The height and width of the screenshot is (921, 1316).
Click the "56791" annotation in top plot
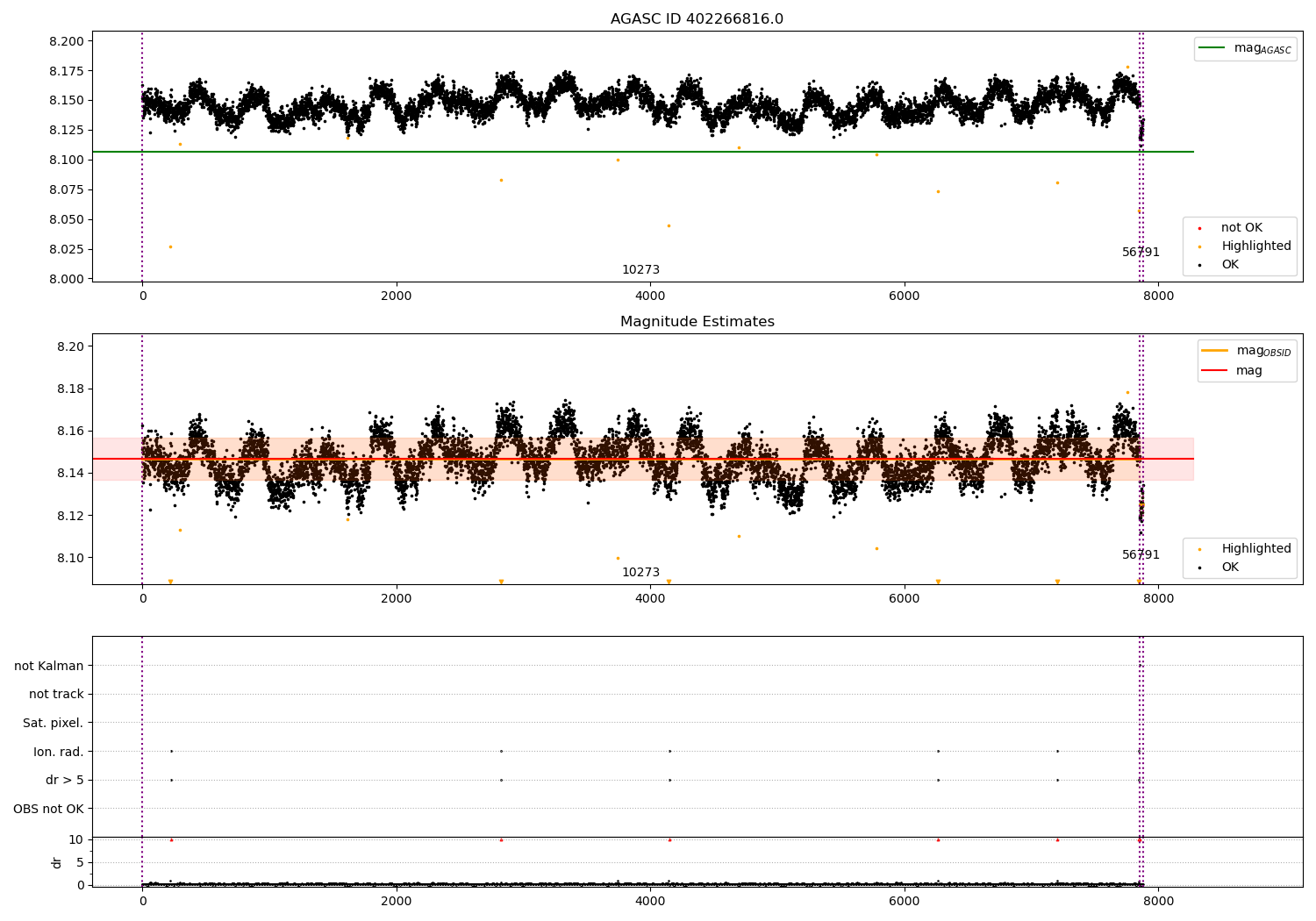tap(1141, 253)
